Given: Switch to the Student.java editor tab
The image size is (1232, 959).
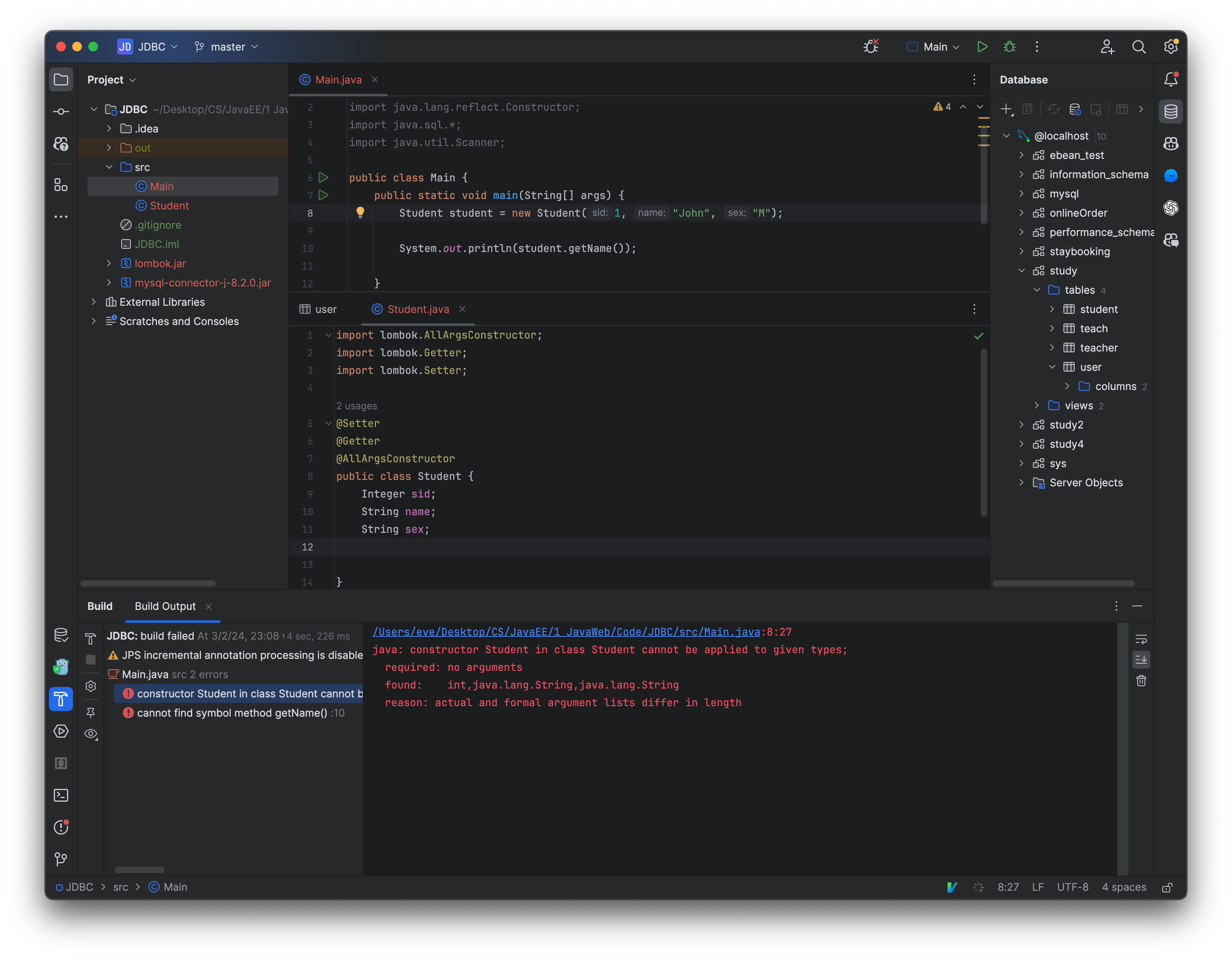Looking at the screenshot, I should [x=418, y=309].
